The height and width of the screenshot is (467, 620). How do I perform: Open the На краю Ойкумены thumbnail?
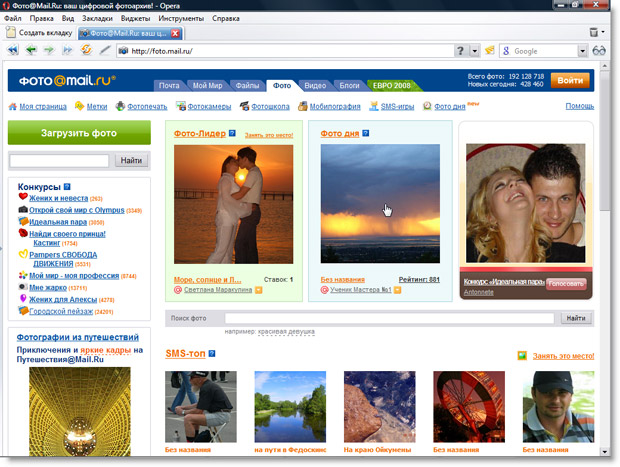[380, 406]
